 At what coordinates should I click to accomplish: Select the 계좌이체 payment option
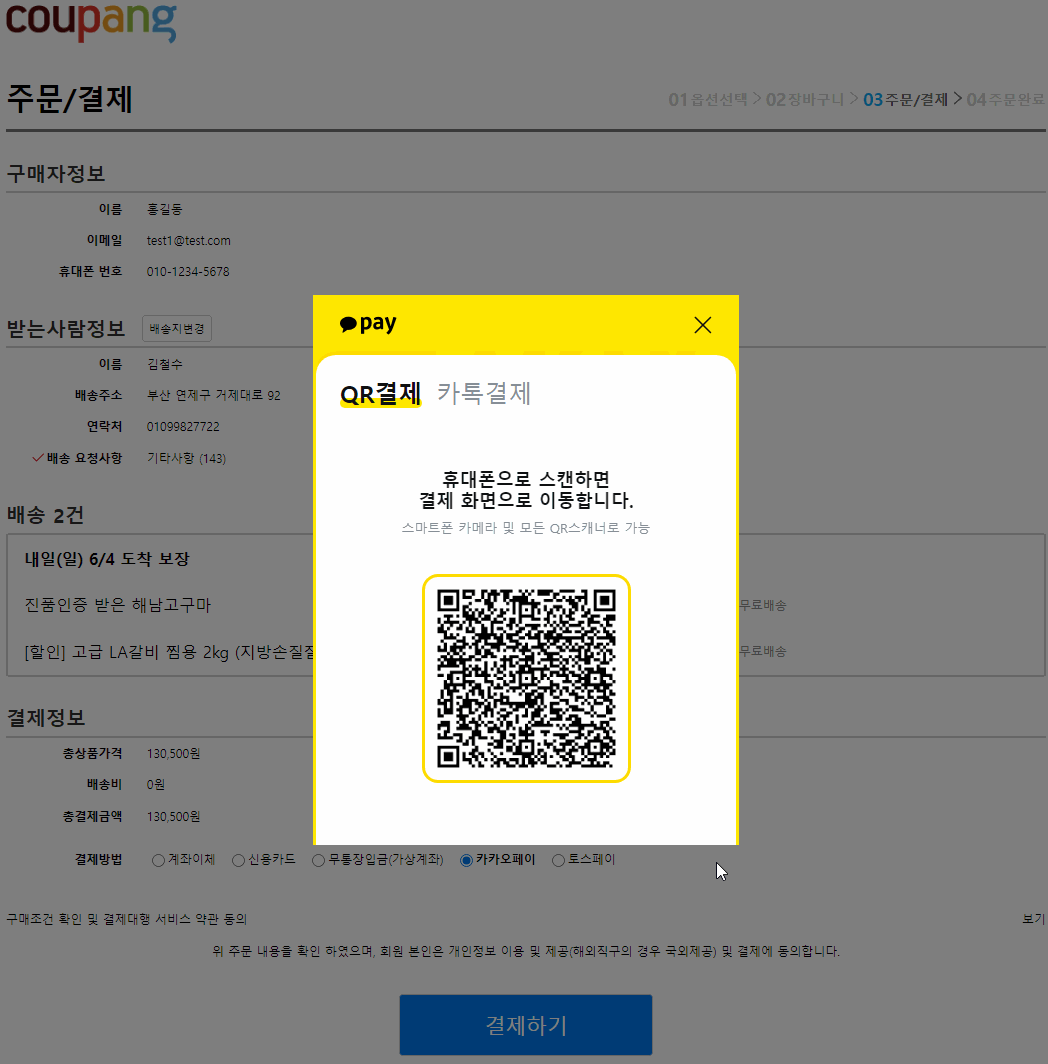pos(158,859)
